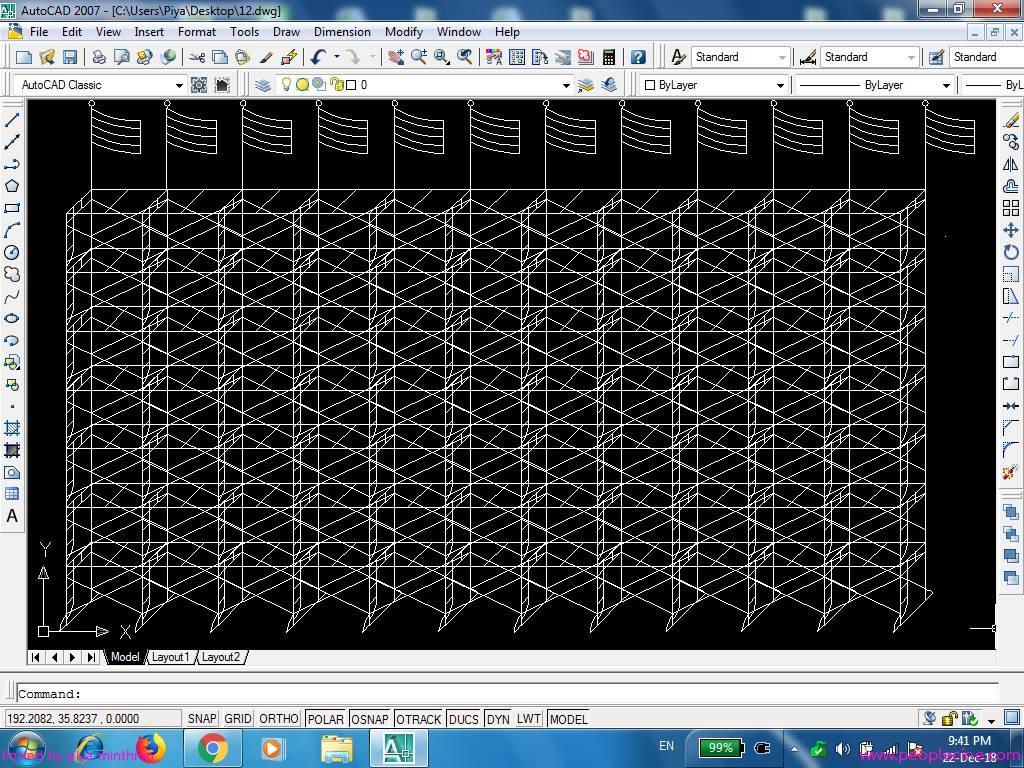Switch to the Layout1 tab

170,657
